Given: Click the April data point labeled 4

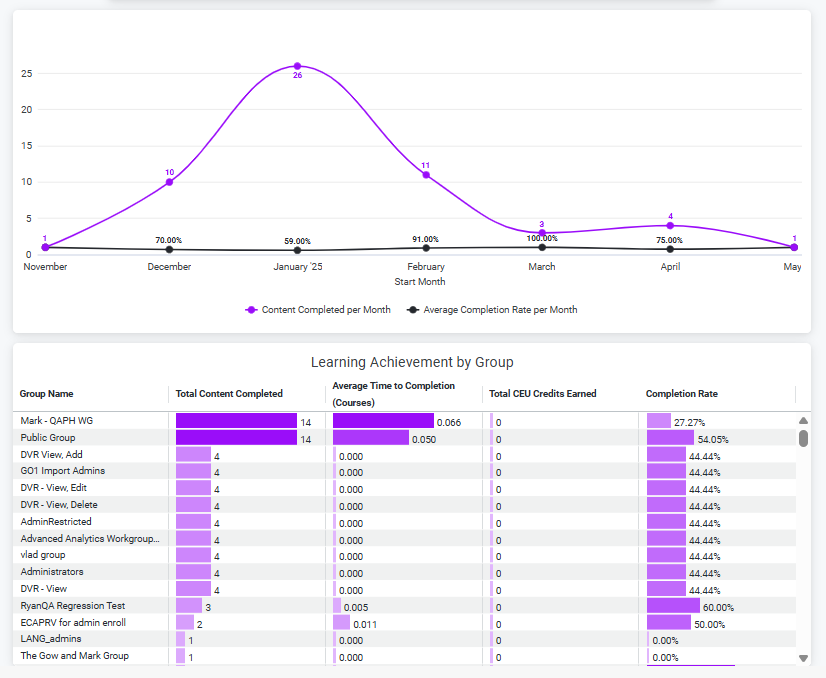Looking at the screenshot, I should click(670, 225).
